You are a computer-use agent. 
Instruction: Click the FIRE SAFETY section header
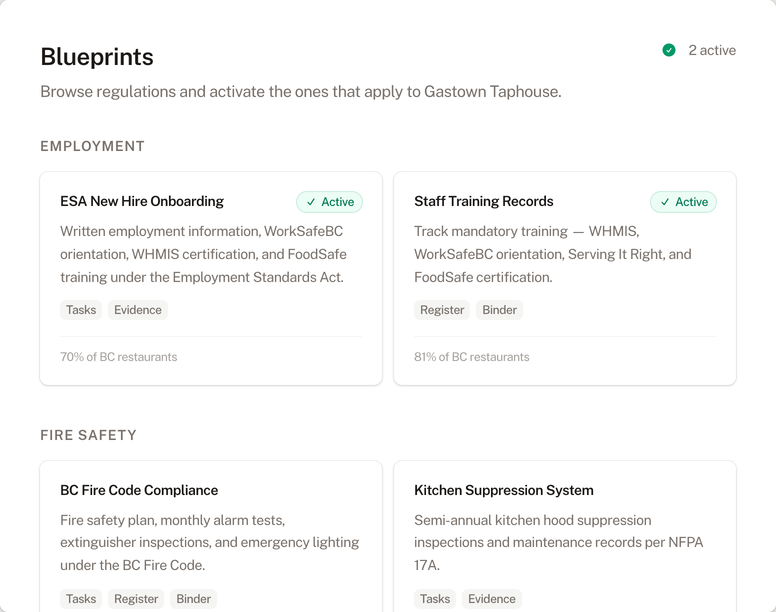(88, 435)
